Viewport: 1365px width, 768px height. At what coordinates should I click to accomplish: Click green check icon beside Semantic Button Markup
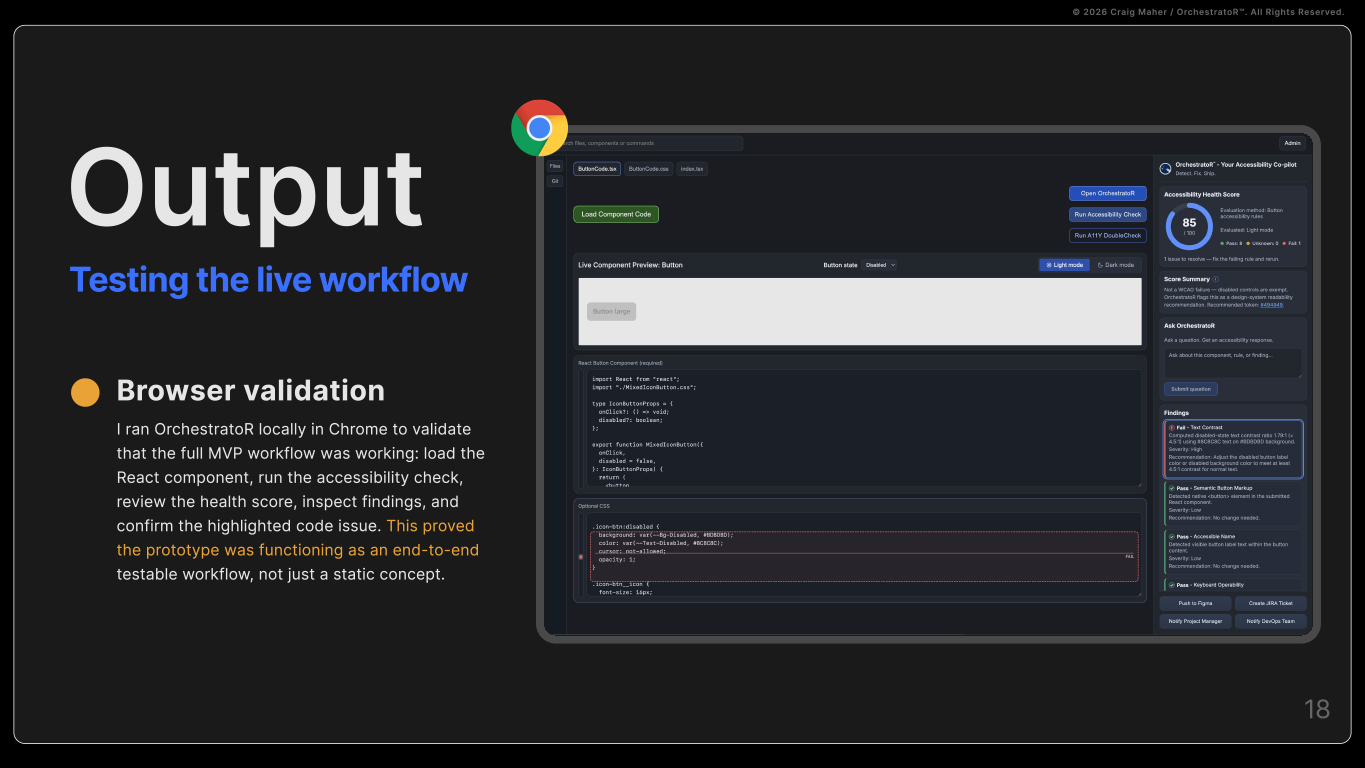pos(1171,488)
